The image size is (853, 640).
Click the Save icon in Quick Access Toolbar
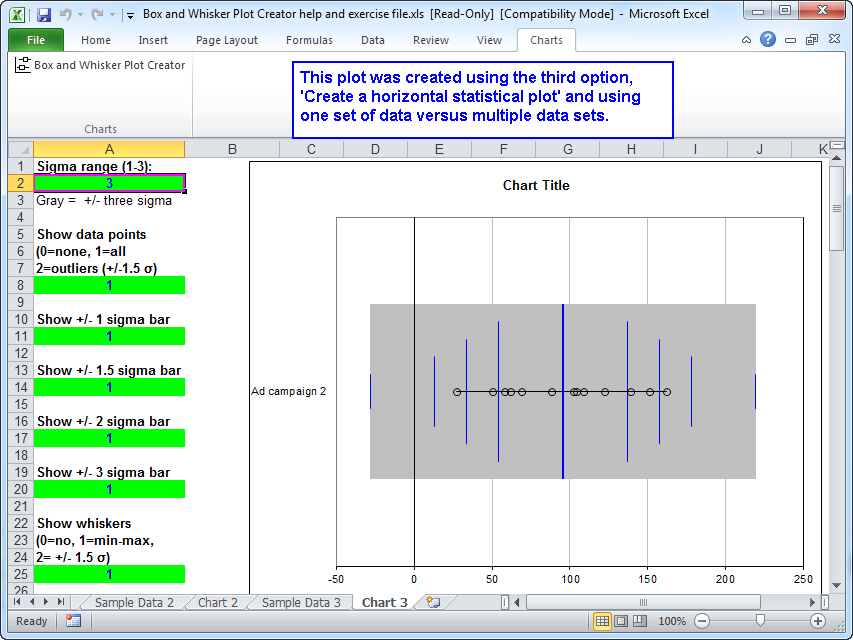click(x=44, y=15)
